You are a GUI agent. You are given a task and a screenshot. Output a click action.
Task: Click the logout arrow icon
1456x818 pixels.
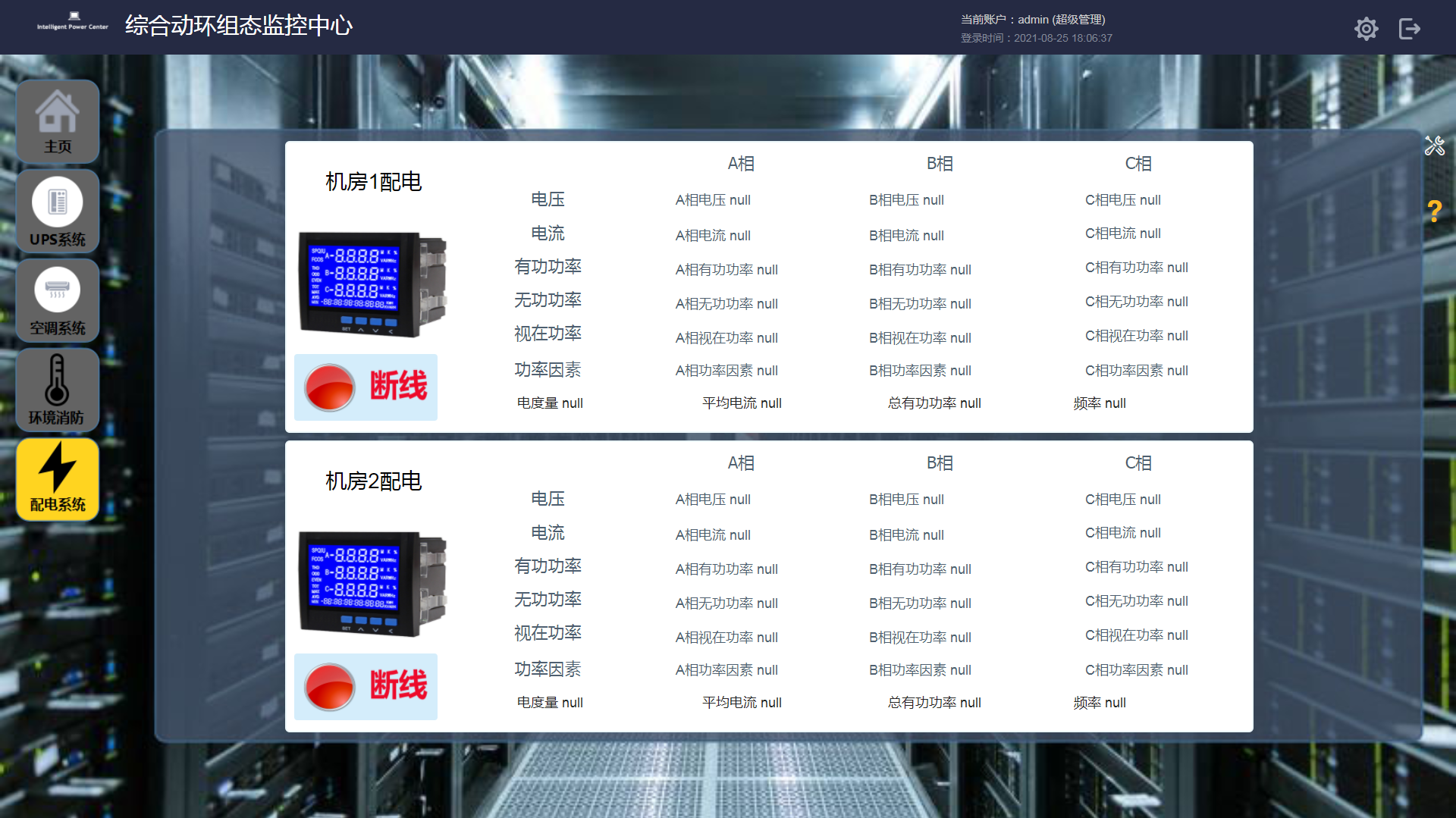(x=1409, y=29)
